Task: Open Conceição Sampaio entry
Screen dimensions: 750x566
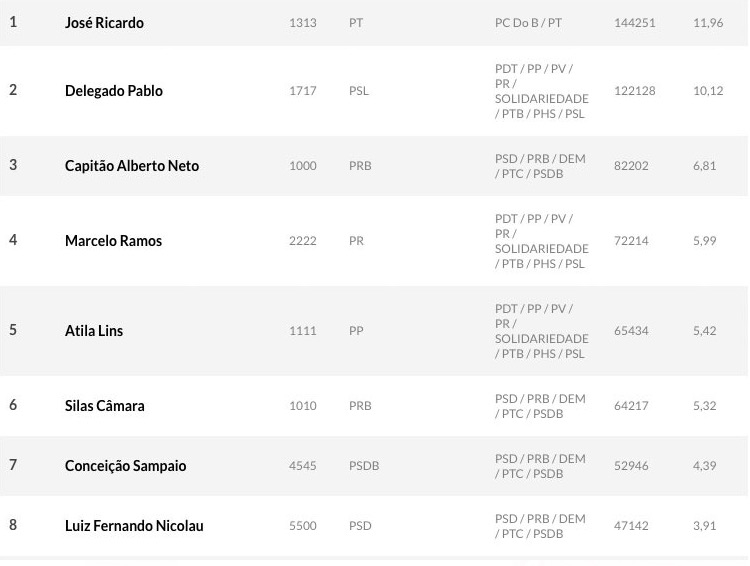Action: pyautogui.click(x=125, y=466)
